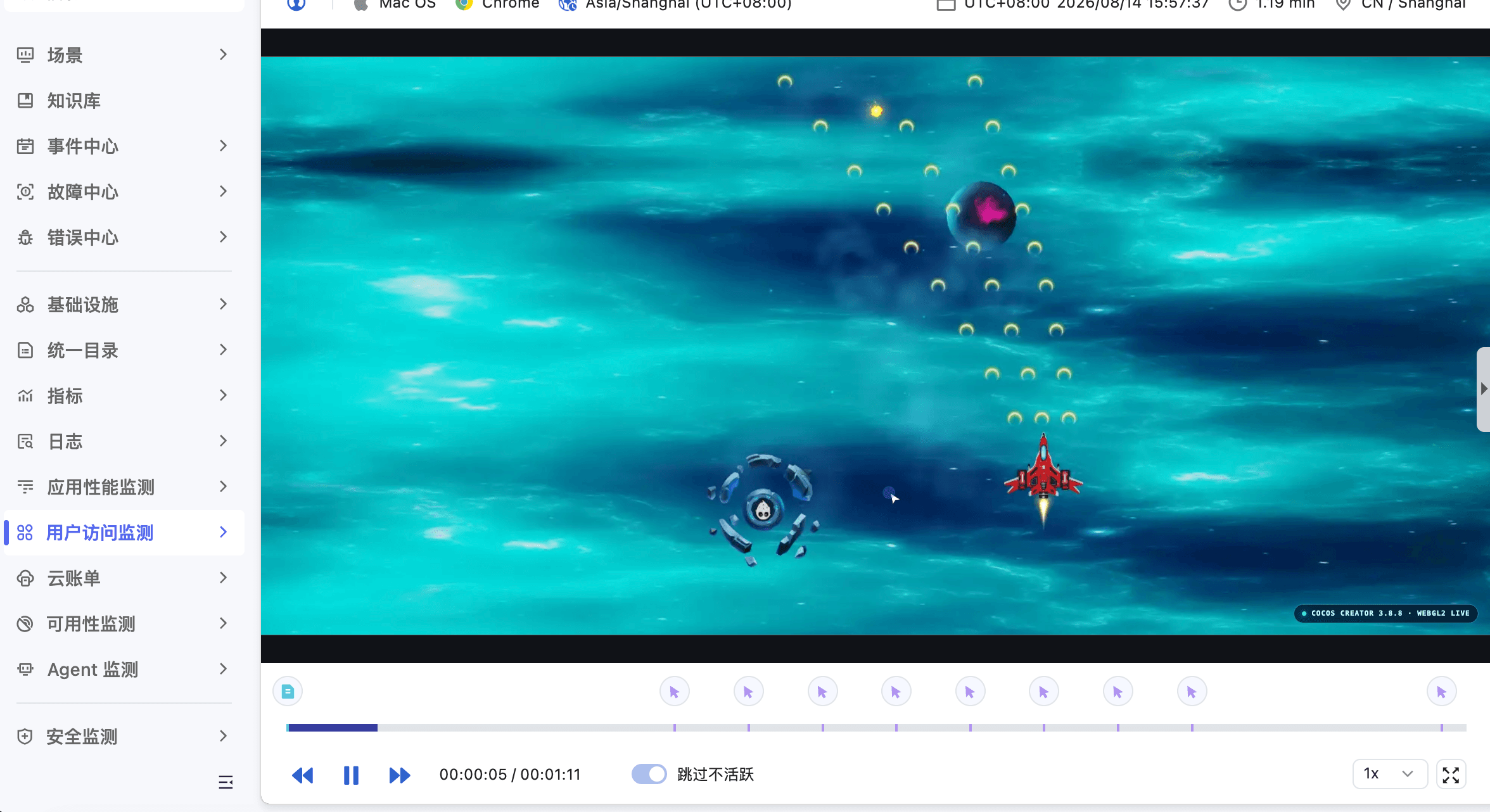This screenshot has height=812, width=1490.
Task: Click the 场景 monitor icon in sidebar
Action: (x=25, y=55)
